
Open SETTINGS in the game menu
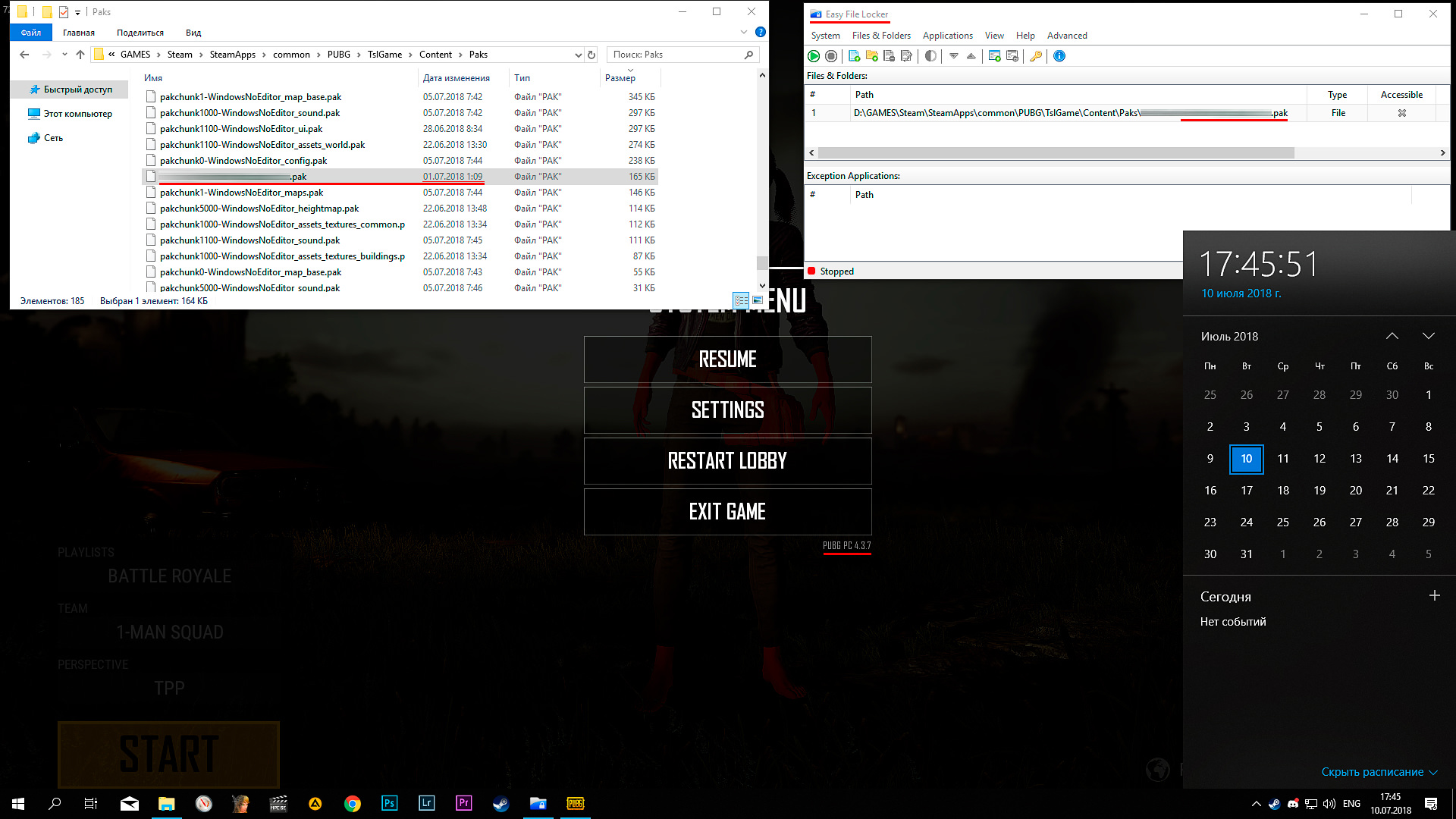[x=727, y=410]
